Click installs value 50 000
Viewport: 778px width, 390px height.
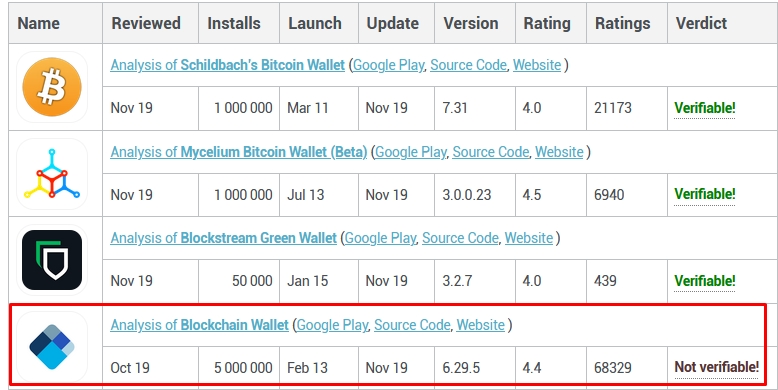(x=252, y=281)
